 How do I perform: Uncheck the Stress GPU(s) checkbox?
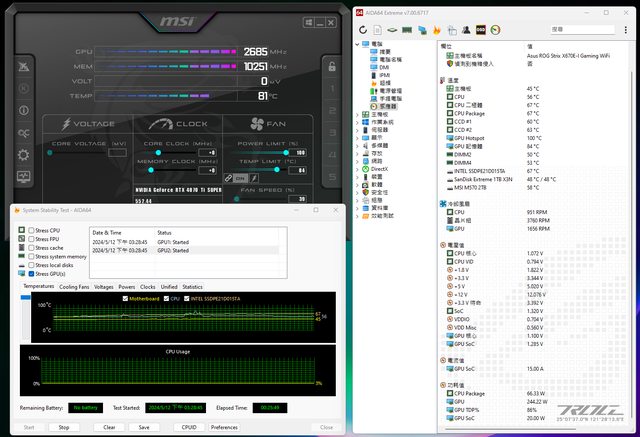29,273
